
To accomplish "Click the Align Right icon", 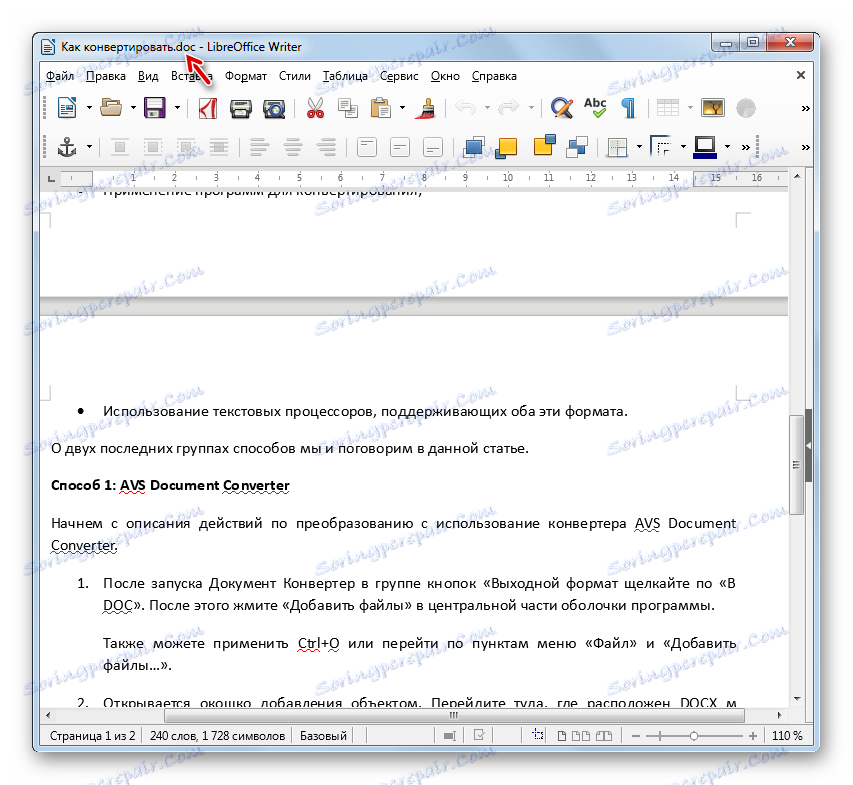I will pos(326,147).
